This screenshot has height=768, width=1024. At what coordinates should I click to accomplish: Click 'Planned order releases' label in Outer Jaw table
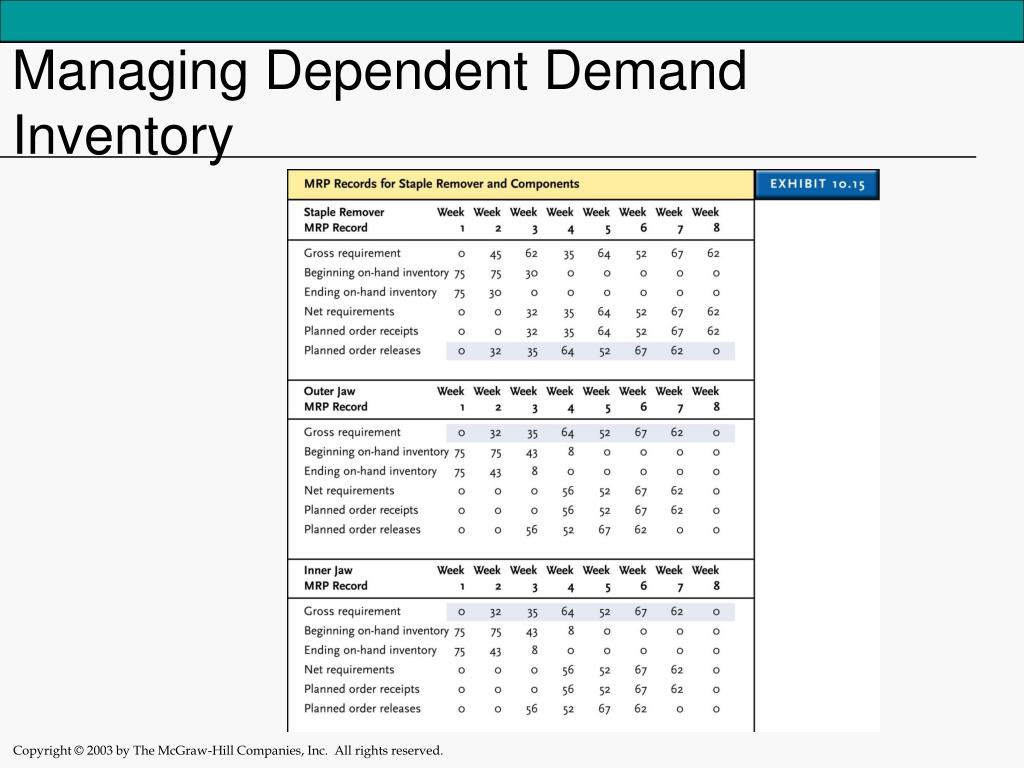pos(362,530)
